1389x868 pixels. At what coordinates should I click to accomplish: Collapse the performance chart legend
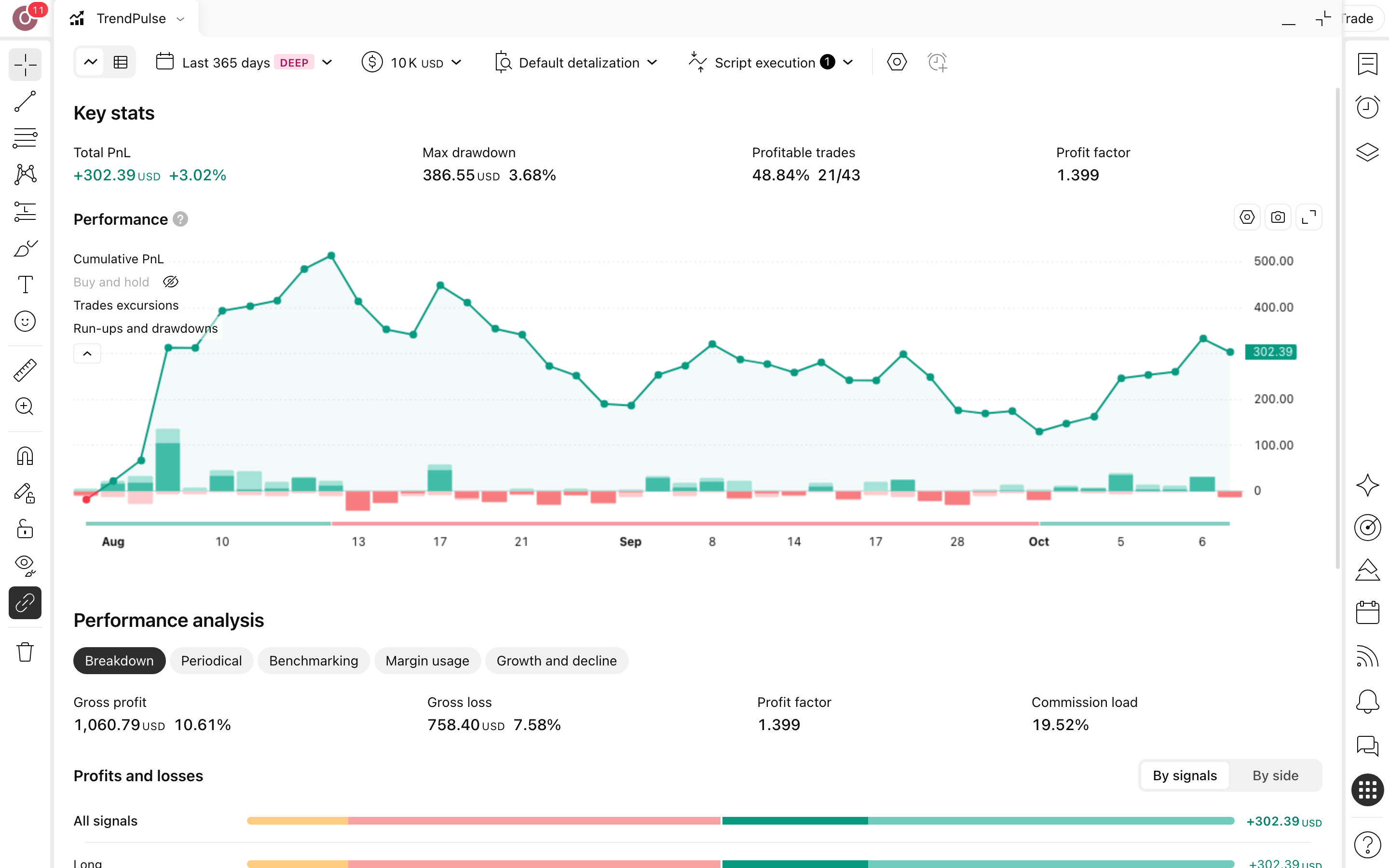(87, 353)
